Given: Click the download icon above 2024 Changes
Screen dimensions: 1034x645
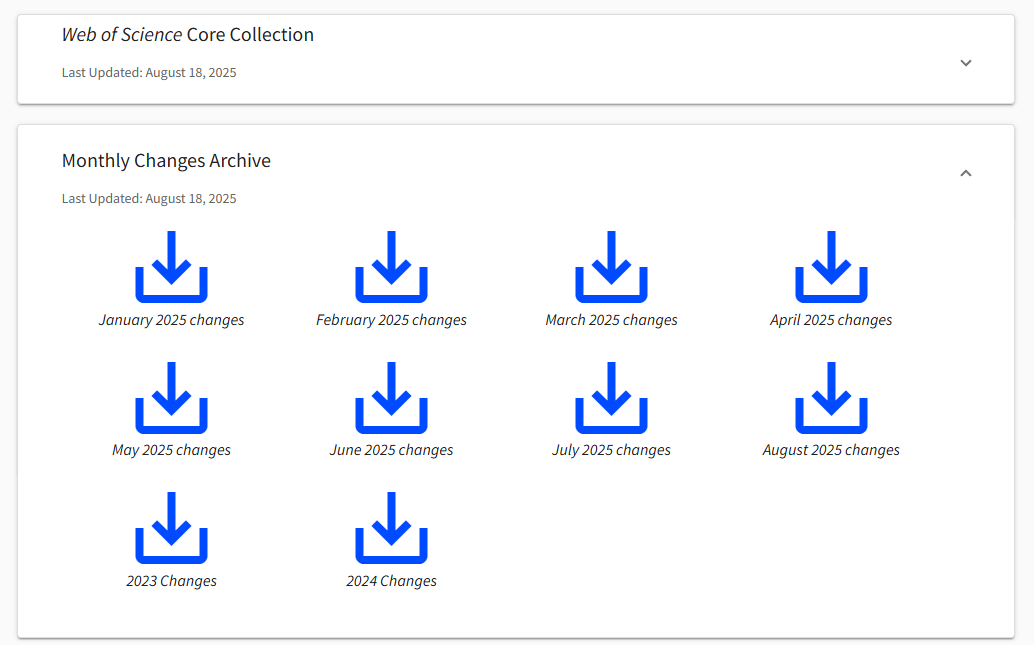Looking at the screenshot, I should 391,527.
